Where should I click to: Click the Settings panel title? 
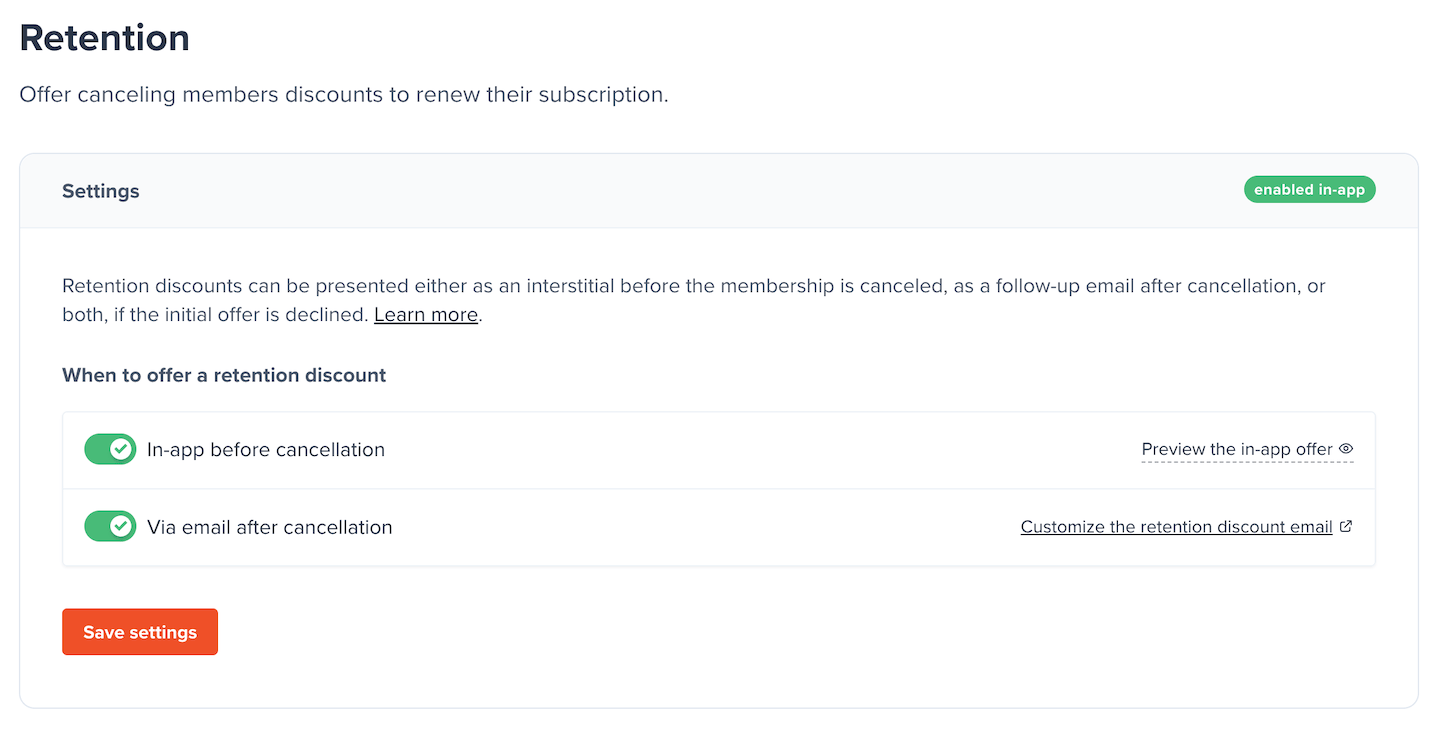coord(100,191)
